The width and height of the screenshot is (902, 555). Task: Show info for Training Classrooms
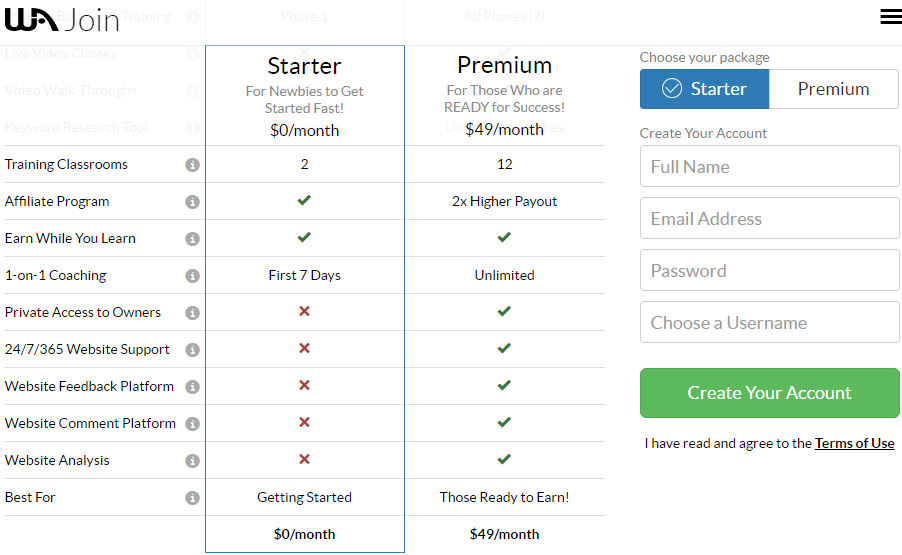192,165
